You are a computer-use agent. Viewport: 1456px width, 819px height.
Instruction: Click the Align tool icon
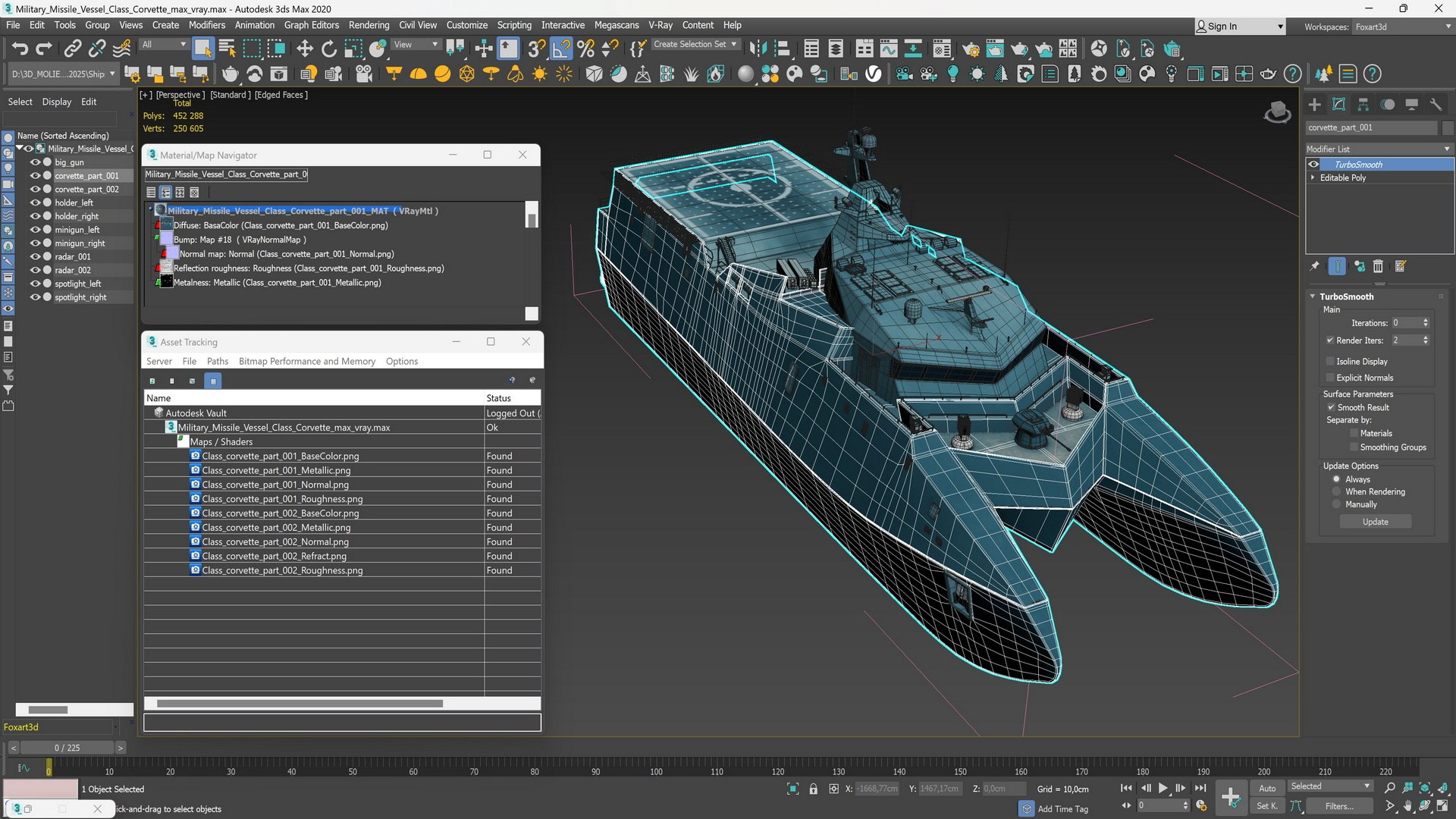pos(781,49)
